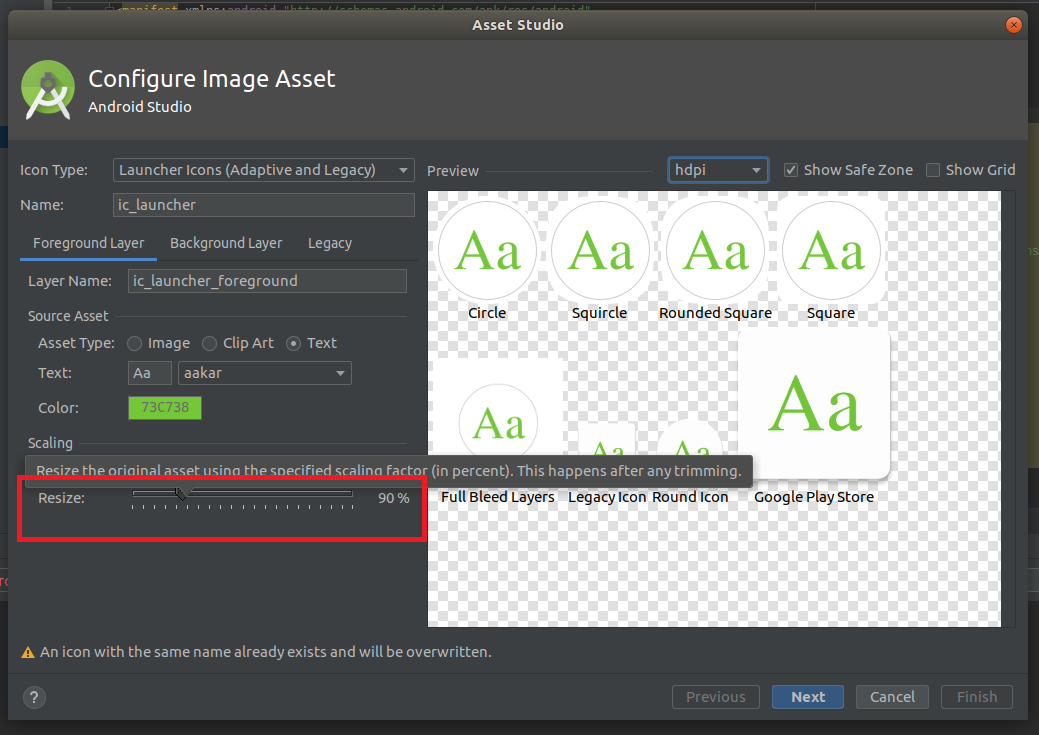
Task: Enable Show Grid
Action: pos(933,169)
